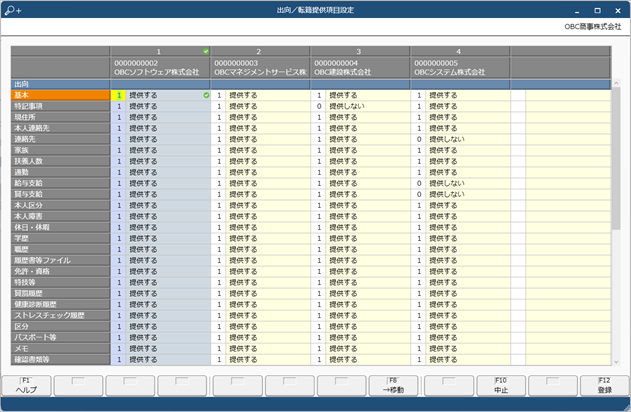Select the 扶養人数 row header
The width and height of the screenshot is (631, 412).
click(60, 161)
